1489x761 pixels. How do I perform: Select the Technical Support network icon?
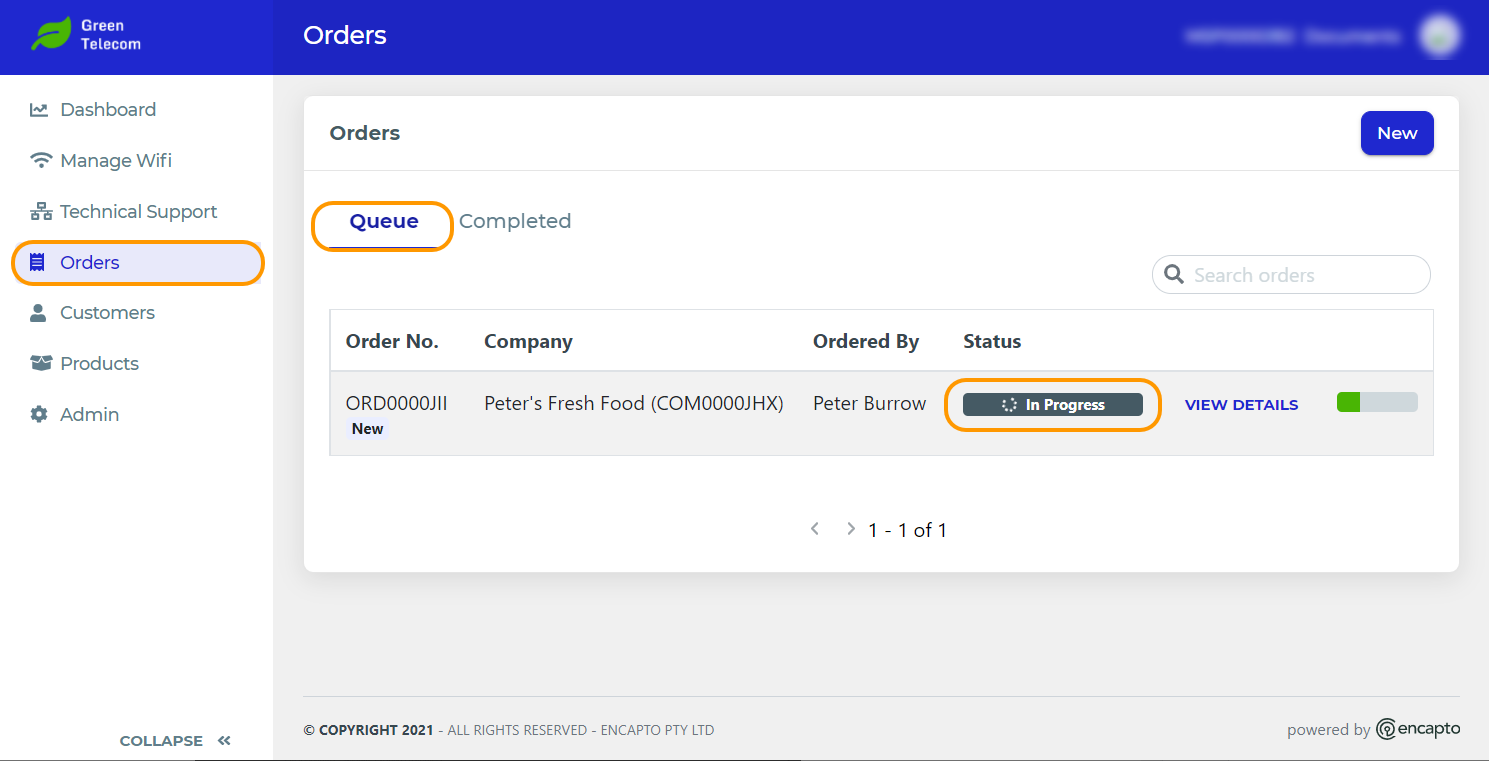pyautogui.click(x=40, y=211)
